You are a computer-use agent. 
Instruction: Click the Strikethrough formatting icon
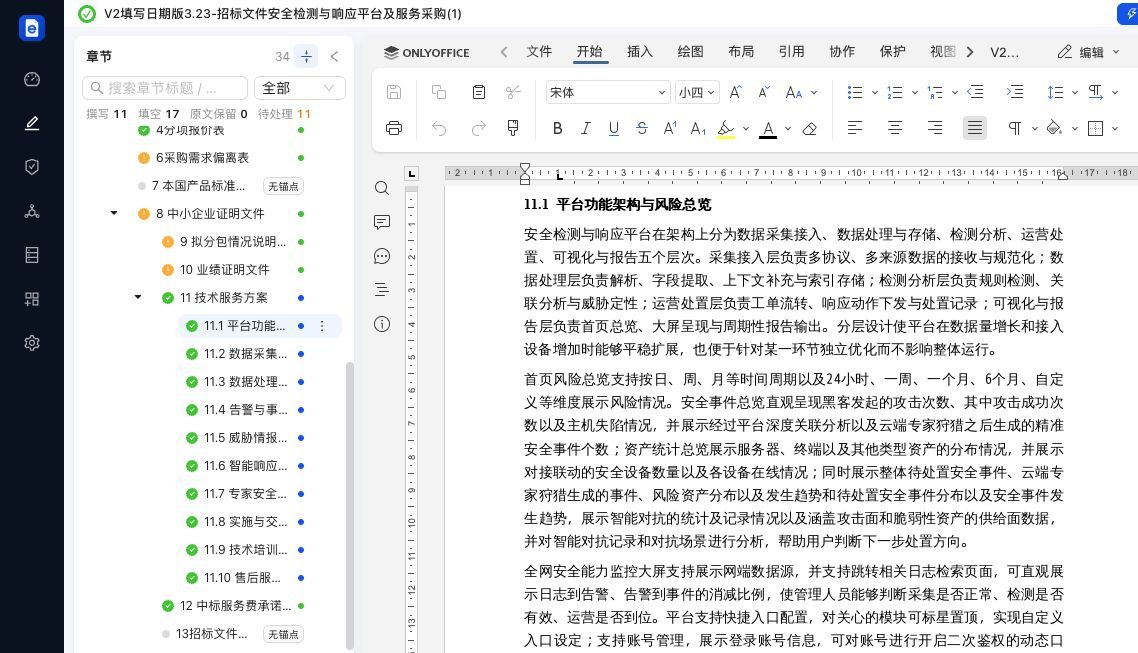click(642, 128)
